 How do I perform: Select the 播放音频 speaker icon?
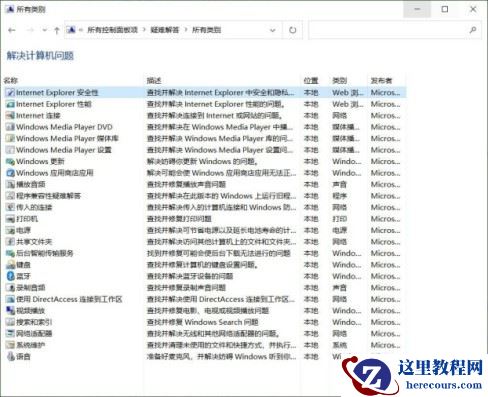[x=11, y=184]
